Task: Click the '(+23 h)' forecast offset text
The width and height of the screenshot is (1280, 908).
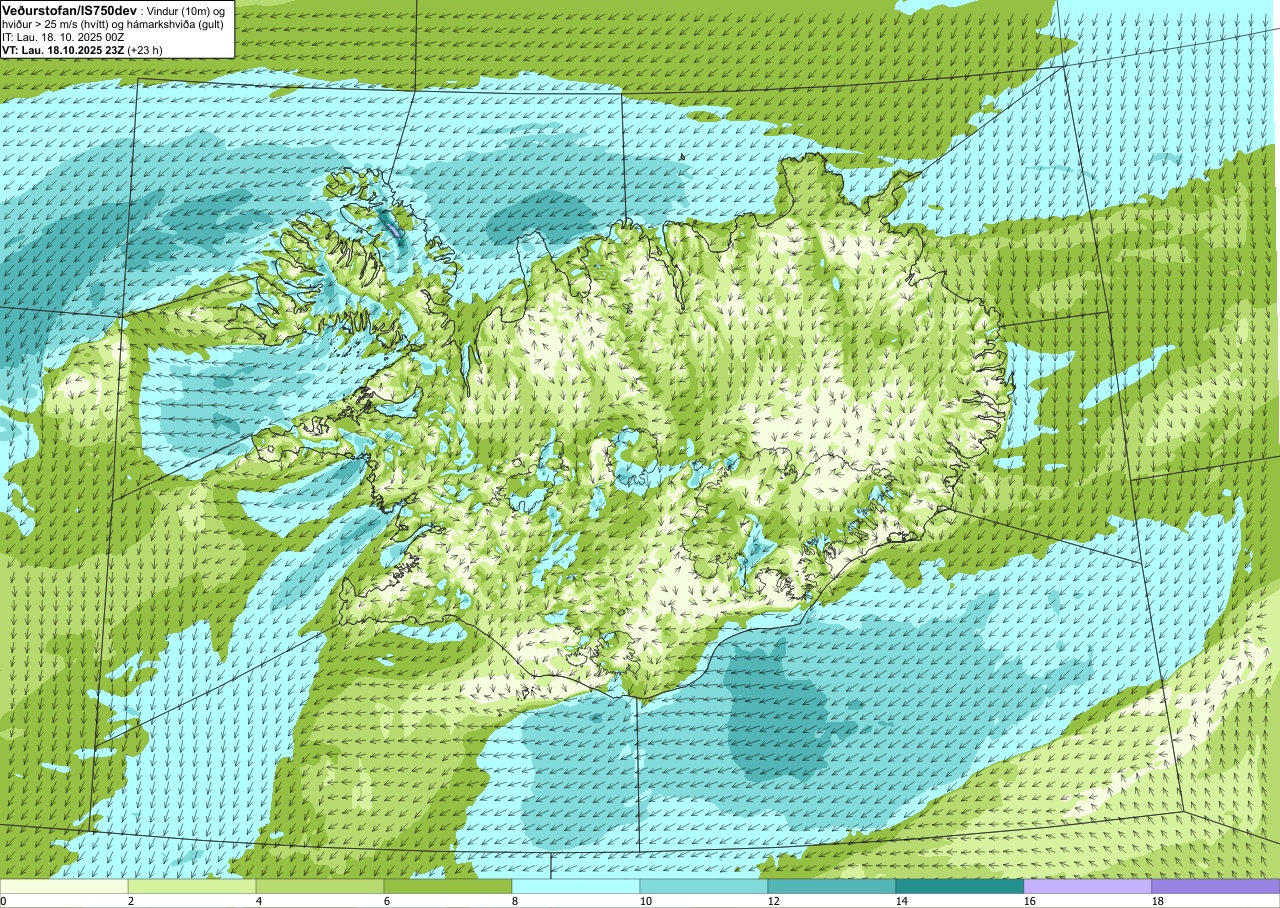Action: click(x=145, y=50)
